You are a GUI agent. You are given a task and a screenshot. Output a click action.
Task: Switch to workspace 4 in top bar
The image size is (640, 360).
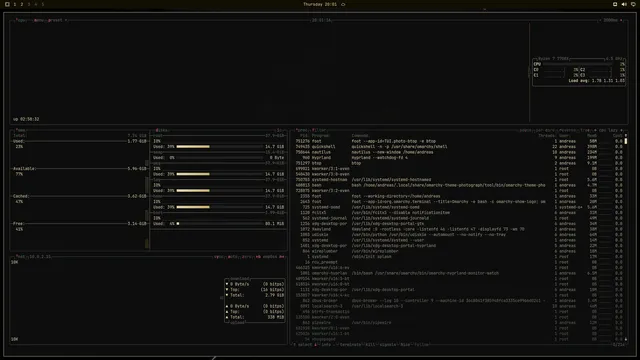[x=36, y=4]
